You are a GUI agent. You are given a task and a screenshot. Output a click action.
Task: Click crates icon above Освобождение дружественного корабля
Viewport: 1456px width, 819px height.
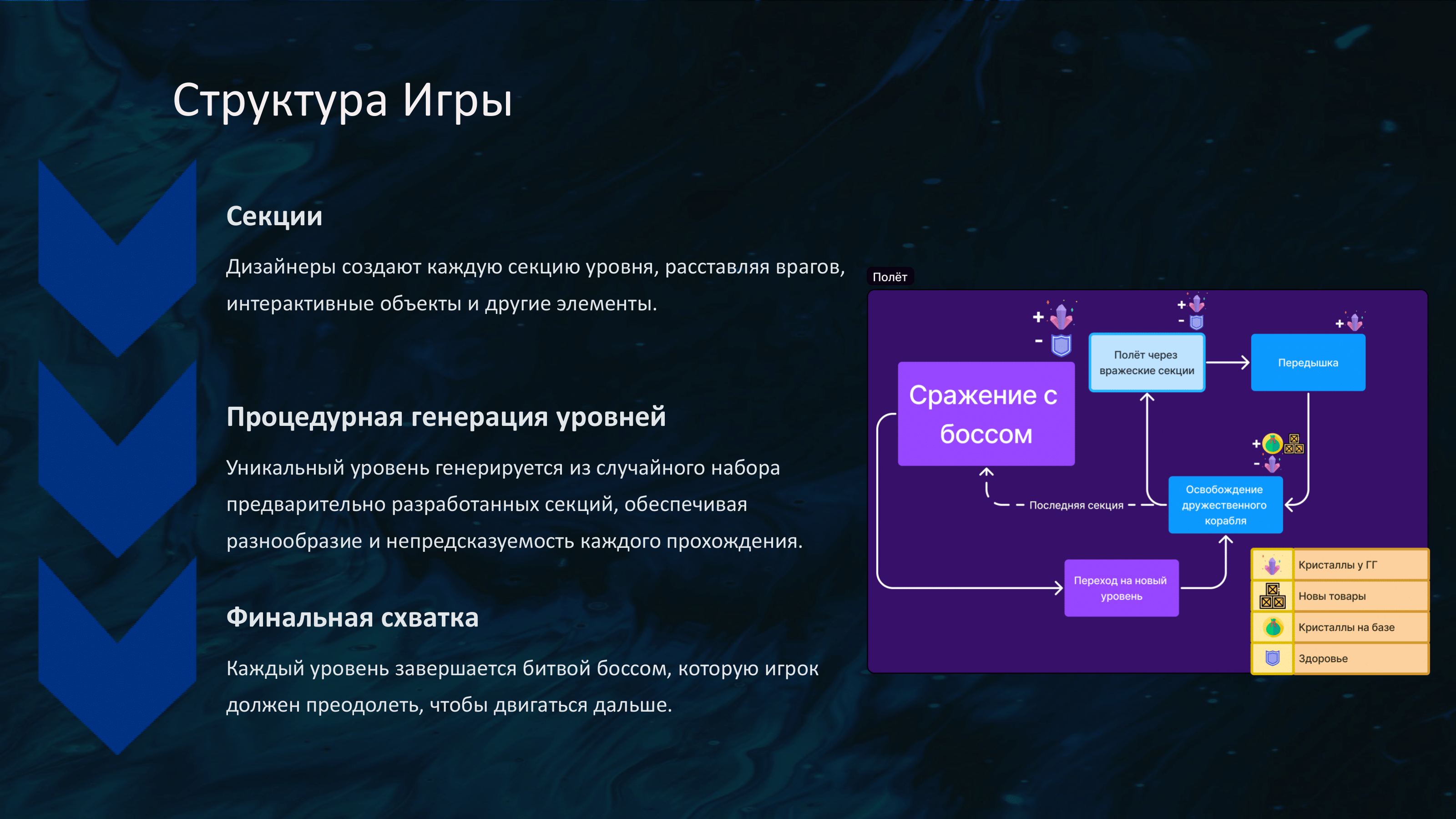tap(1294, 444)
